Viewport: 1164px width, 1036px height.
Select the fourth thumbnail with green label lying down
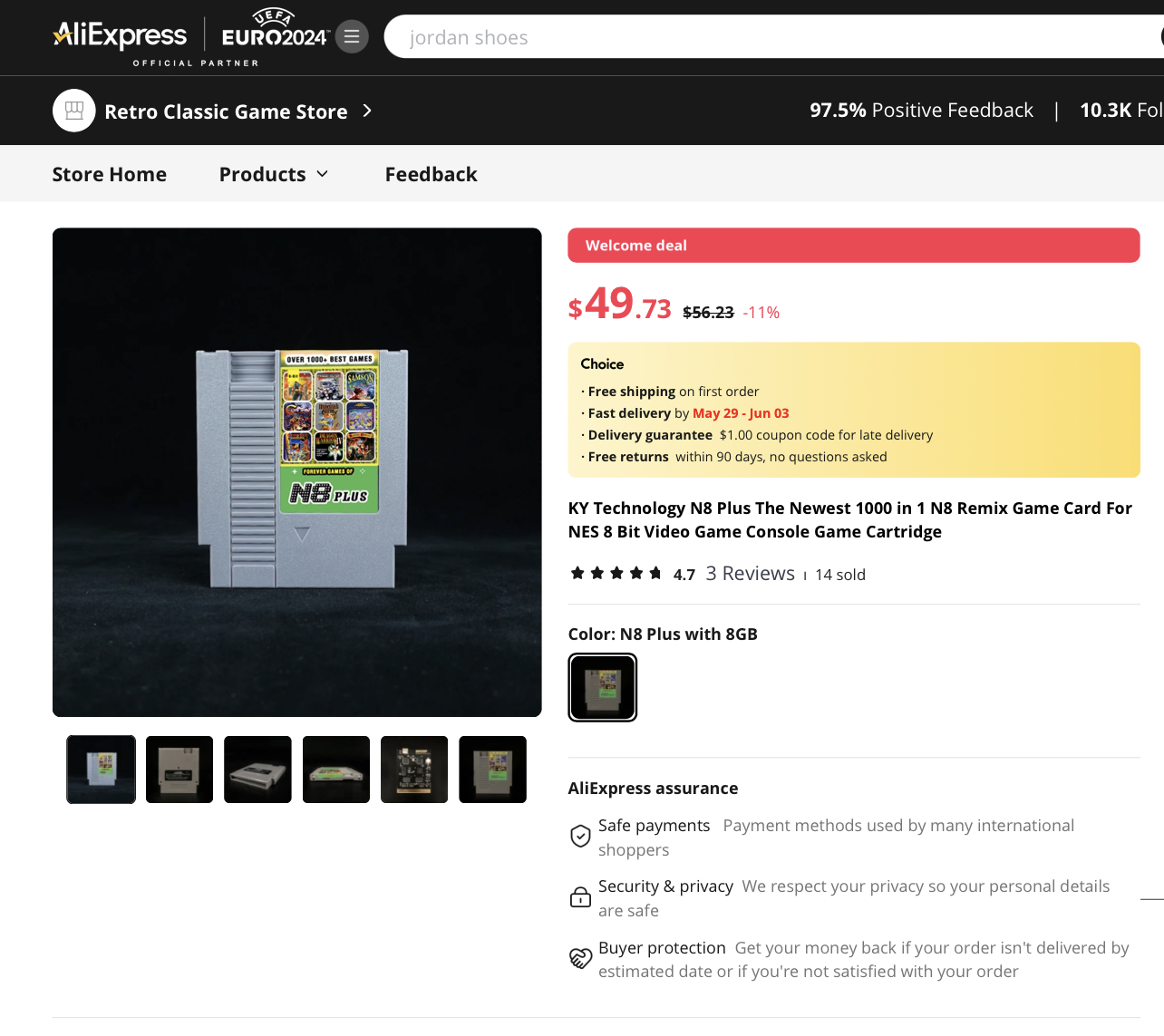pyautogui.click(x=336, y=770)
